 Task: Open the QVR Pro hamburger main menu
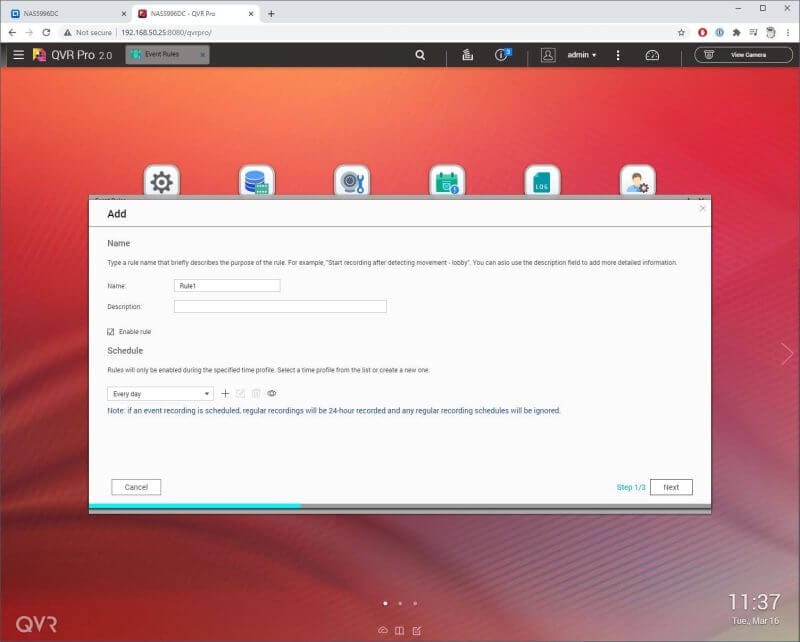pos(18,55)
